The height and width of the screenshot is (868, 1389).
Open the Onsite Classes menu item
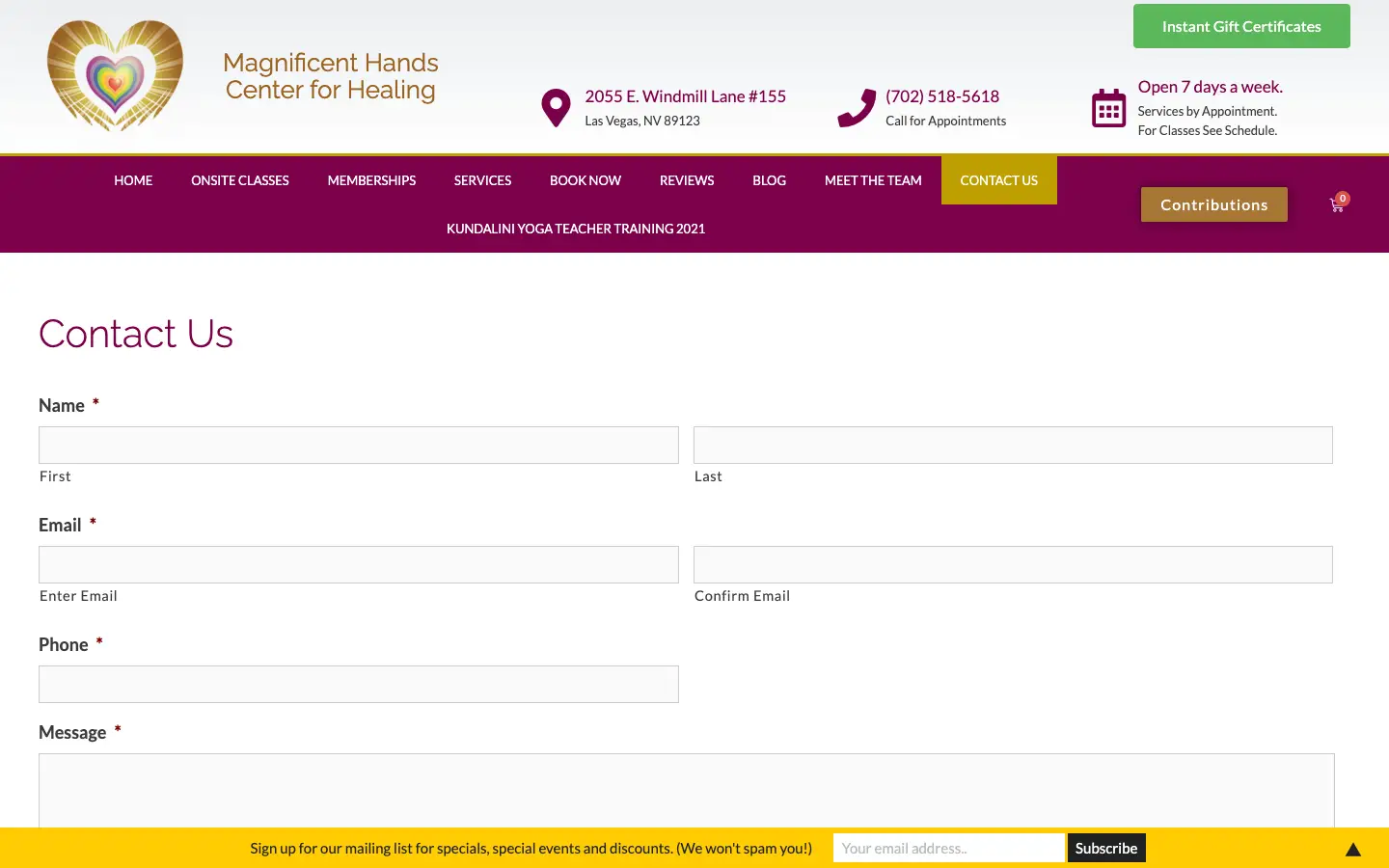[239, 180]
